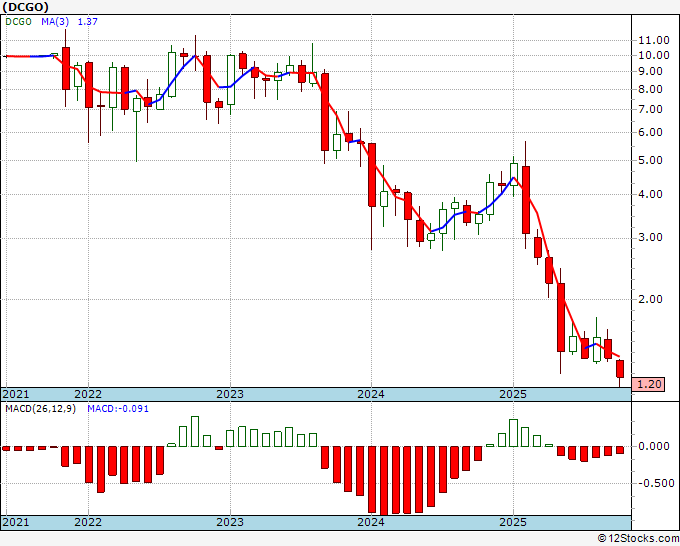Click the large red candlestick just after 2025 starts
680x546 pixels.
[526, 200]
